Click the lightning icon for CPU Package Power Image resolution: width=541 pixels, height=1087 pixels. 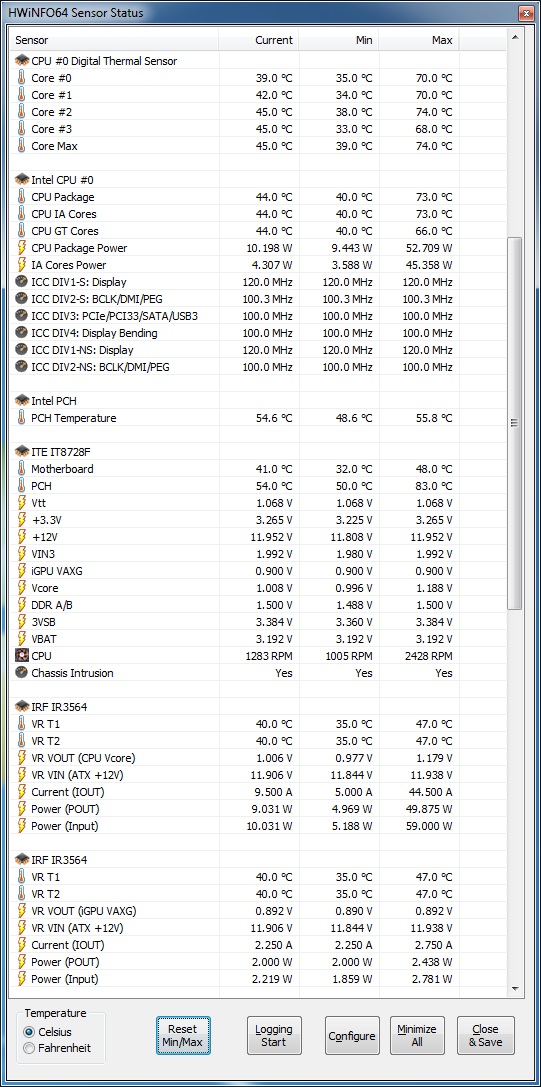coord(22,247)
